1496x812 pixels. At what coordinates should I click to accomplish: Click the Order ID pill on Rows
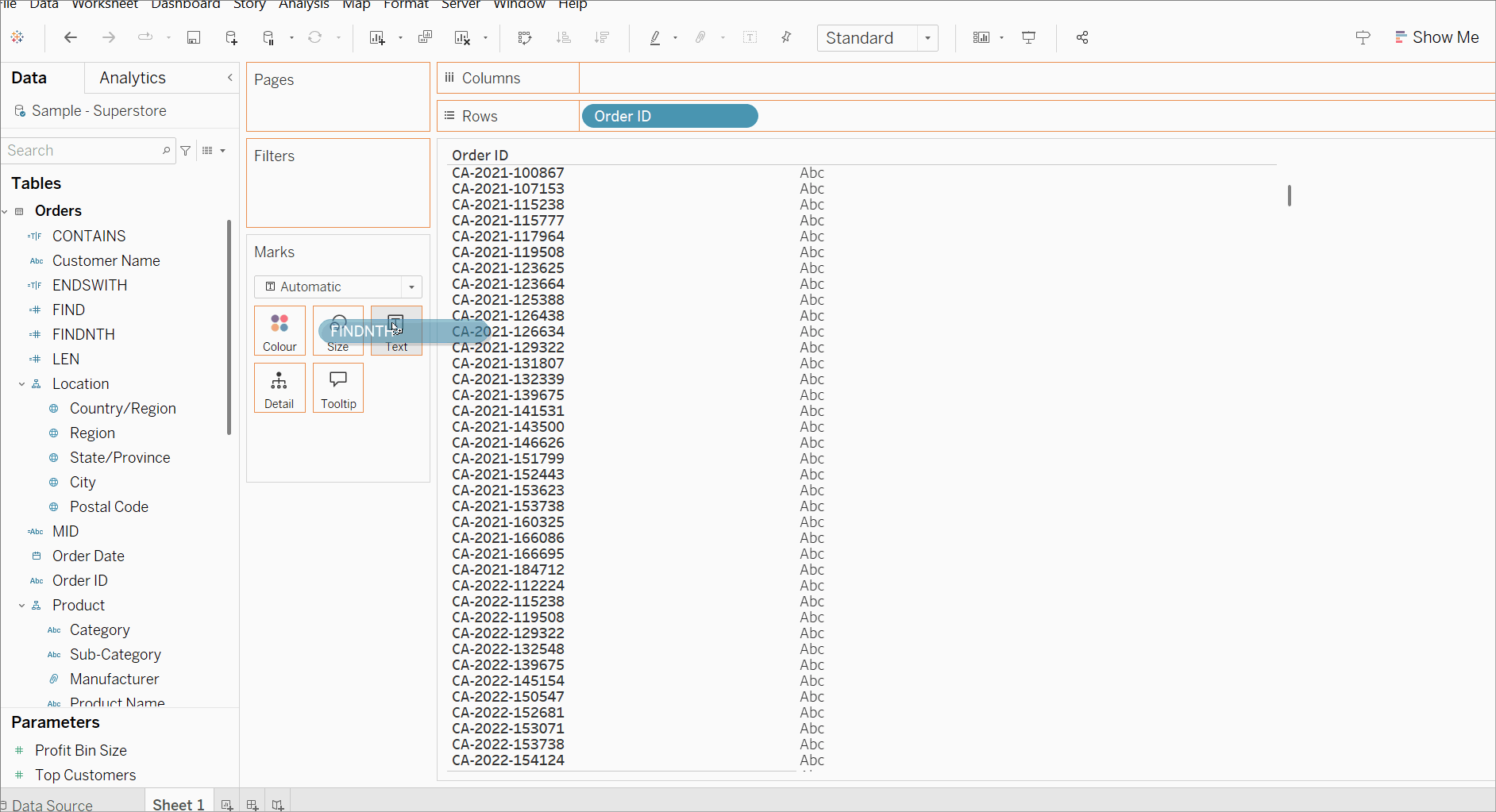click(669, 117)
